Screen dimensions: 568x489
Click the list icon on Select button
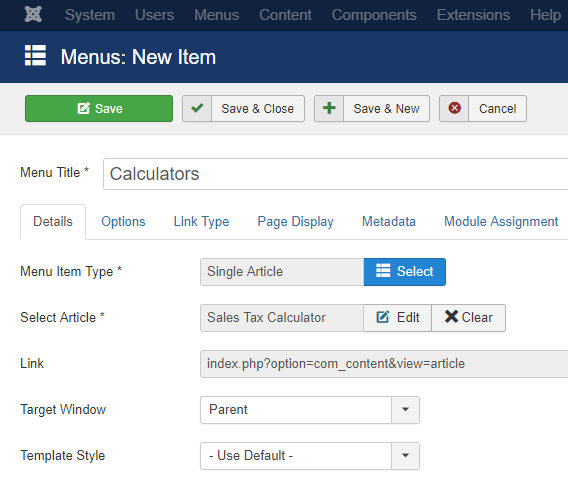[383, 271]
